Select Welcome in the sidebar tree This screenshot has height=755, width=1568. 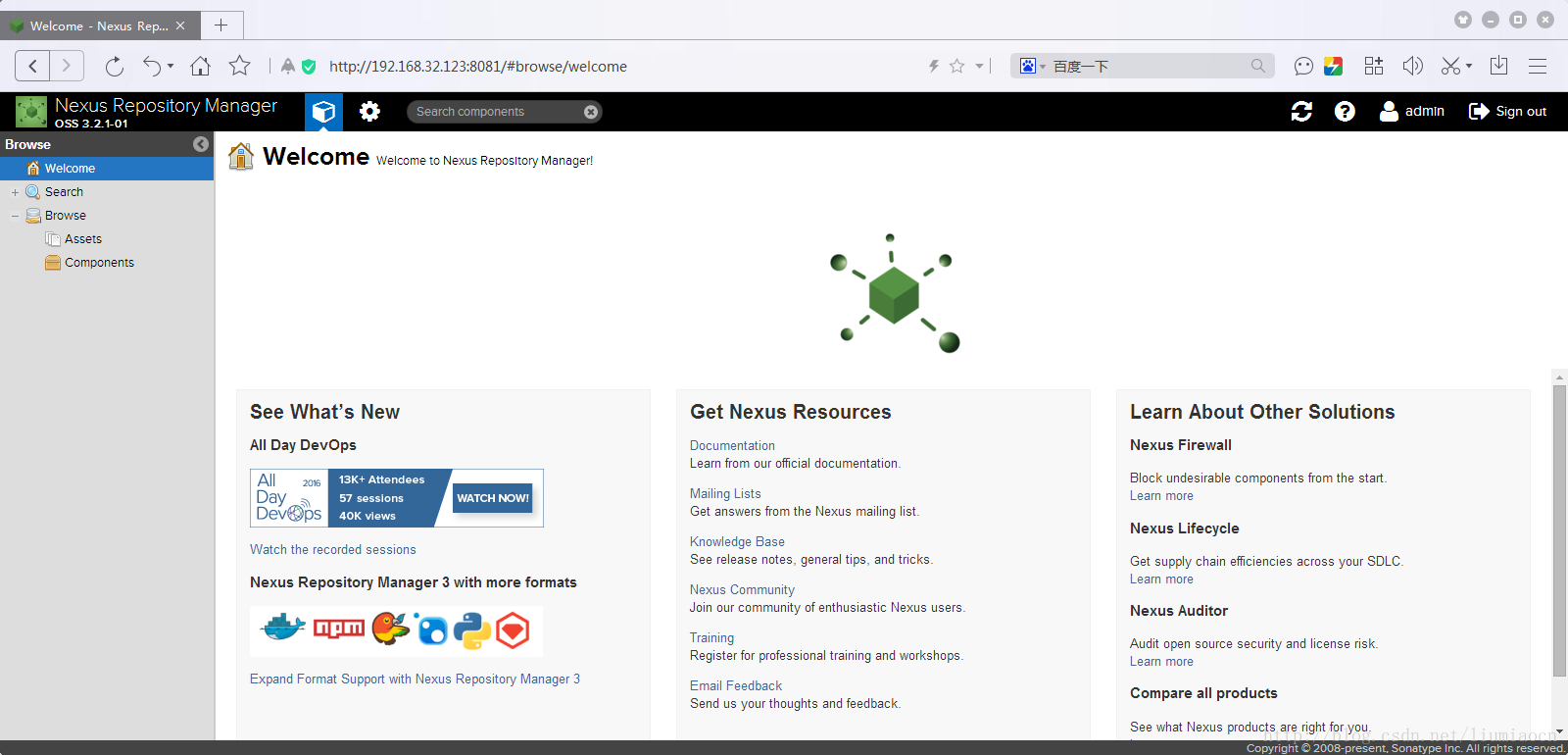[107, 169]
